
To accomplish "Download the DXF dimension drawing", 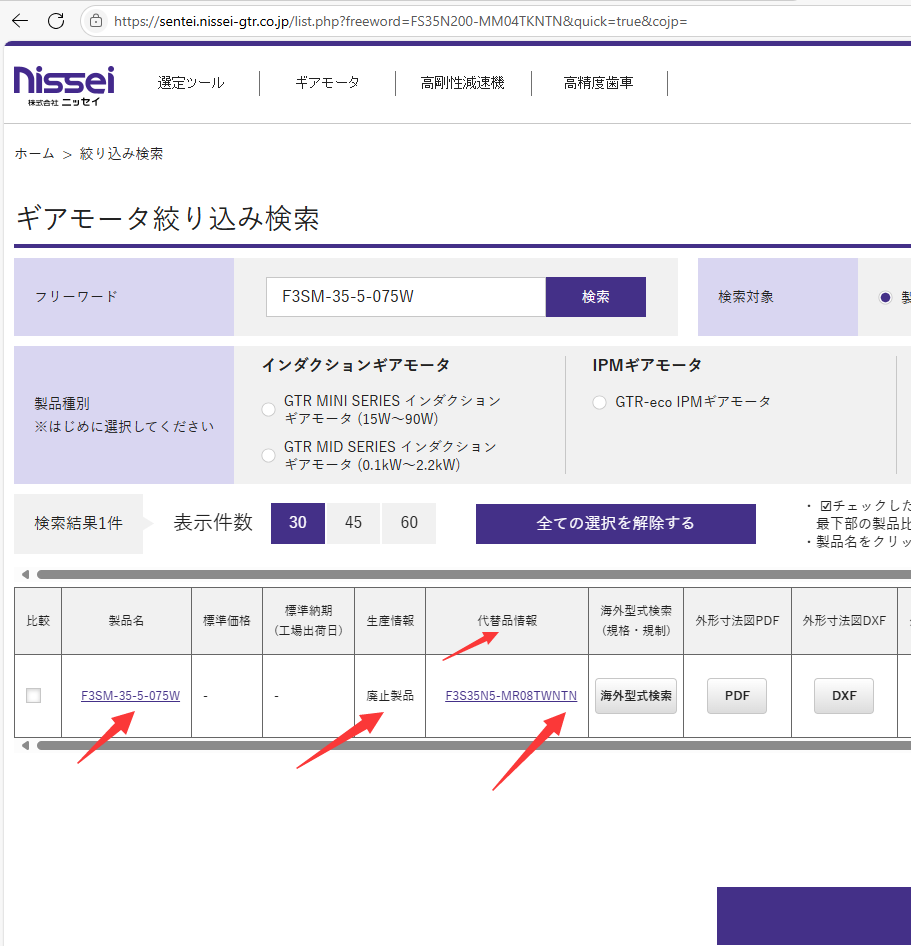I will (x=843, y=695).
